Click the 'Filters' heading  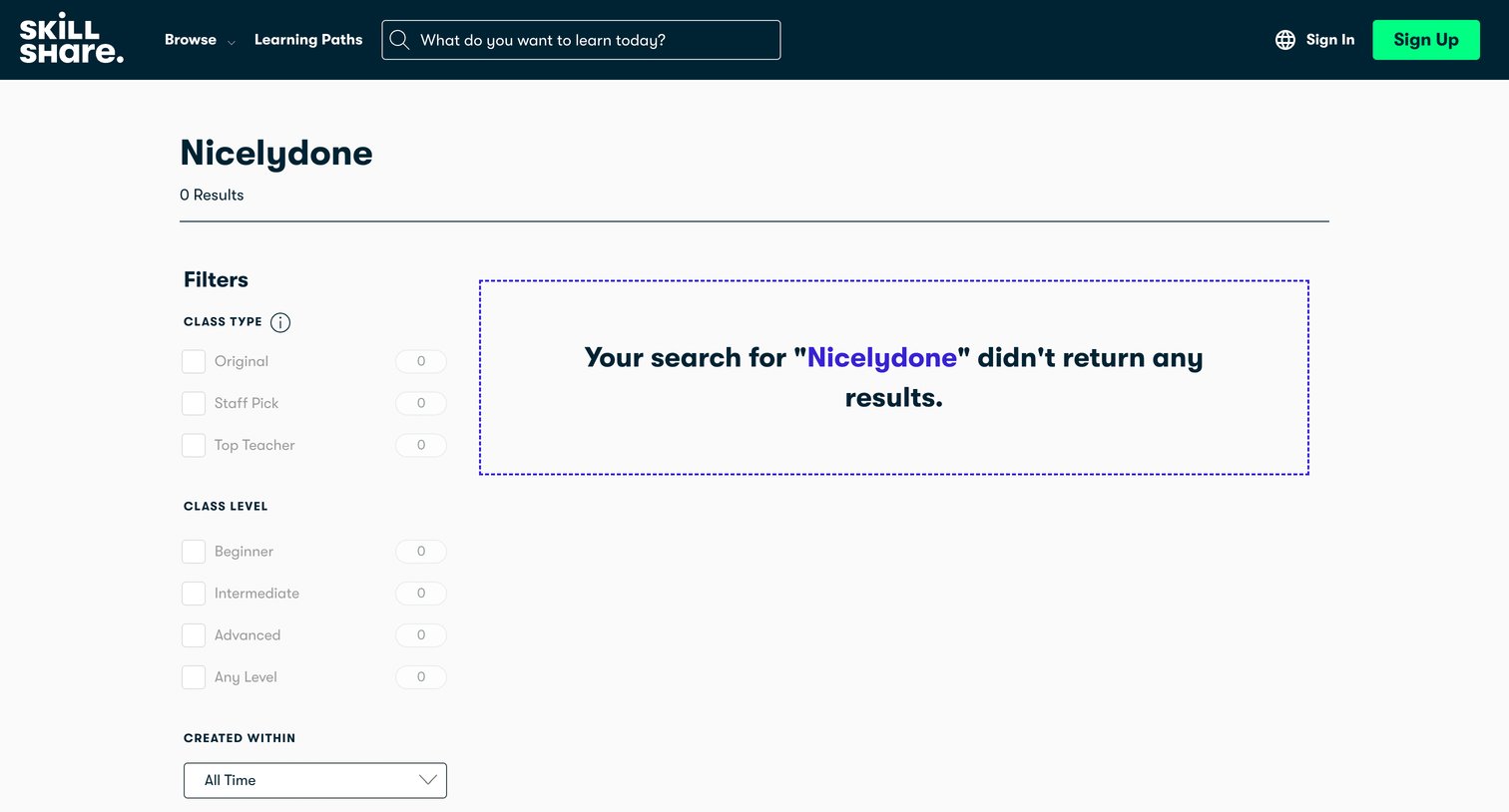216,280
